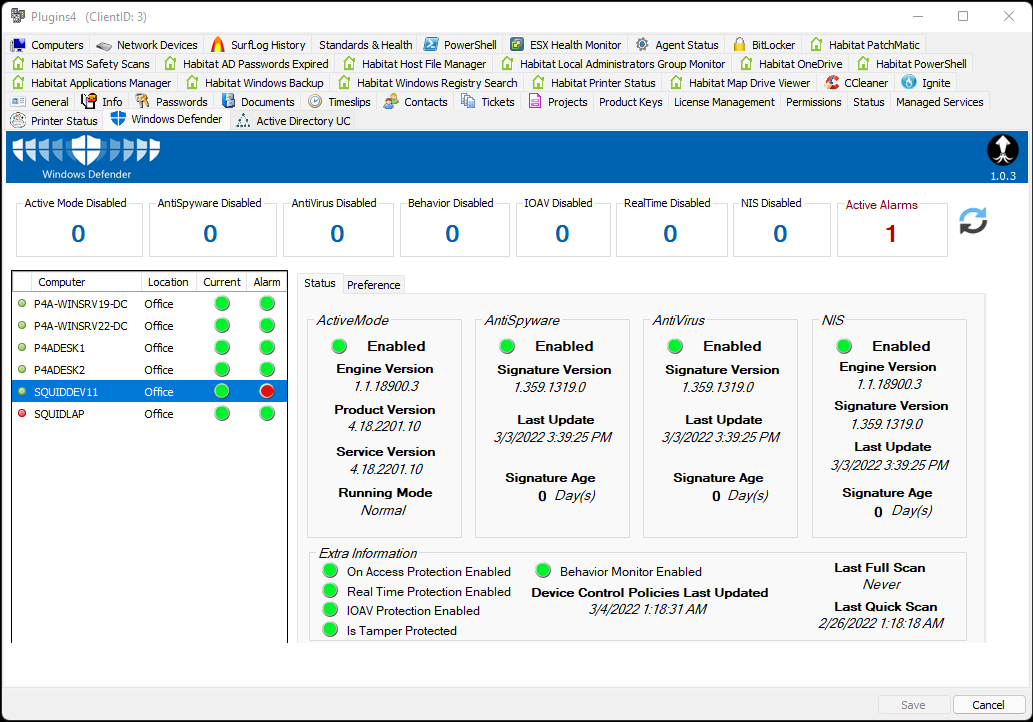Click Habitat PatchMatic house icon
This screenshot has width=1033, height=722.
tap(816, 45)
